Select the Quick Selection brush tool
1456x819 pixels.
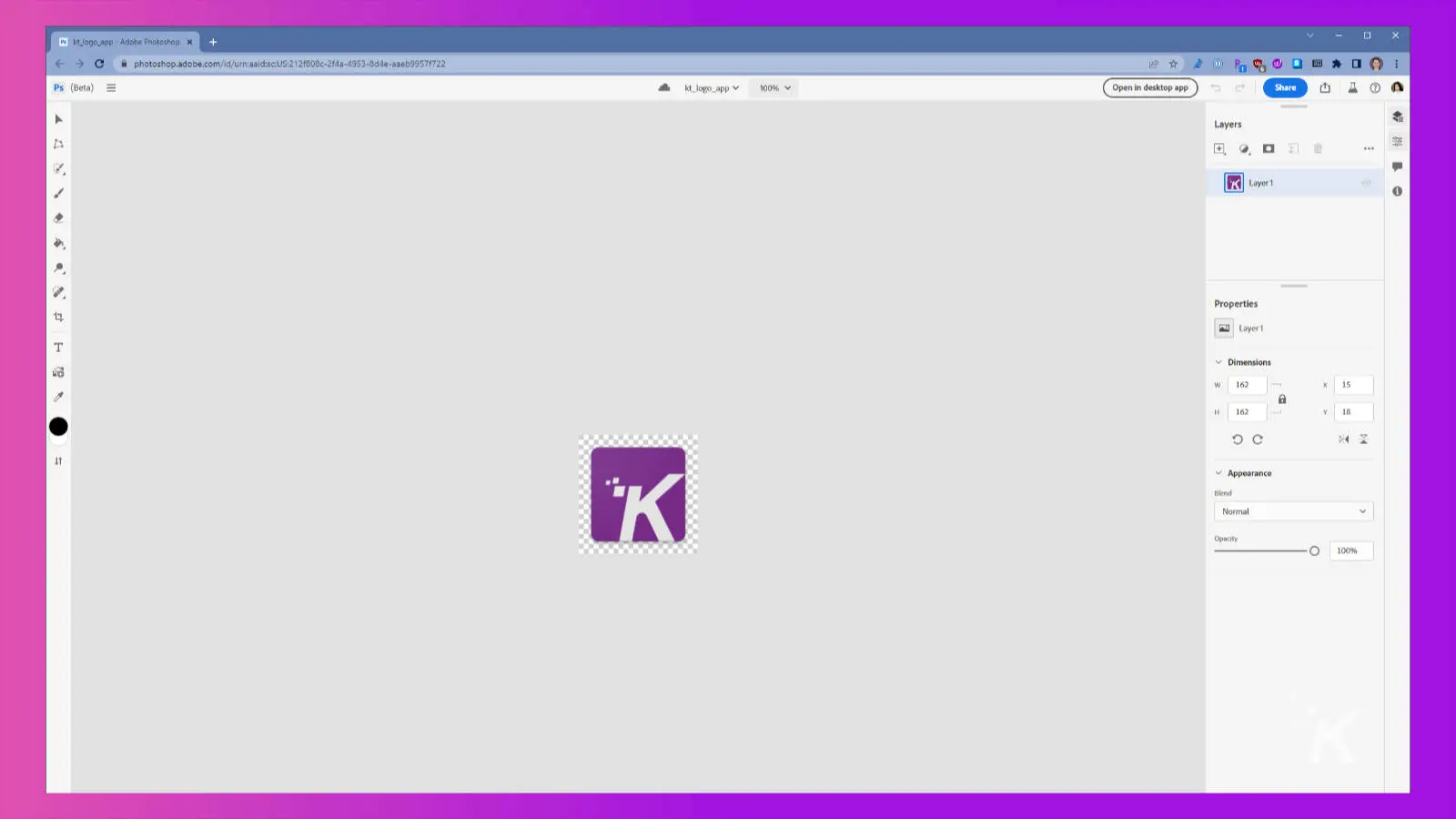58,168
